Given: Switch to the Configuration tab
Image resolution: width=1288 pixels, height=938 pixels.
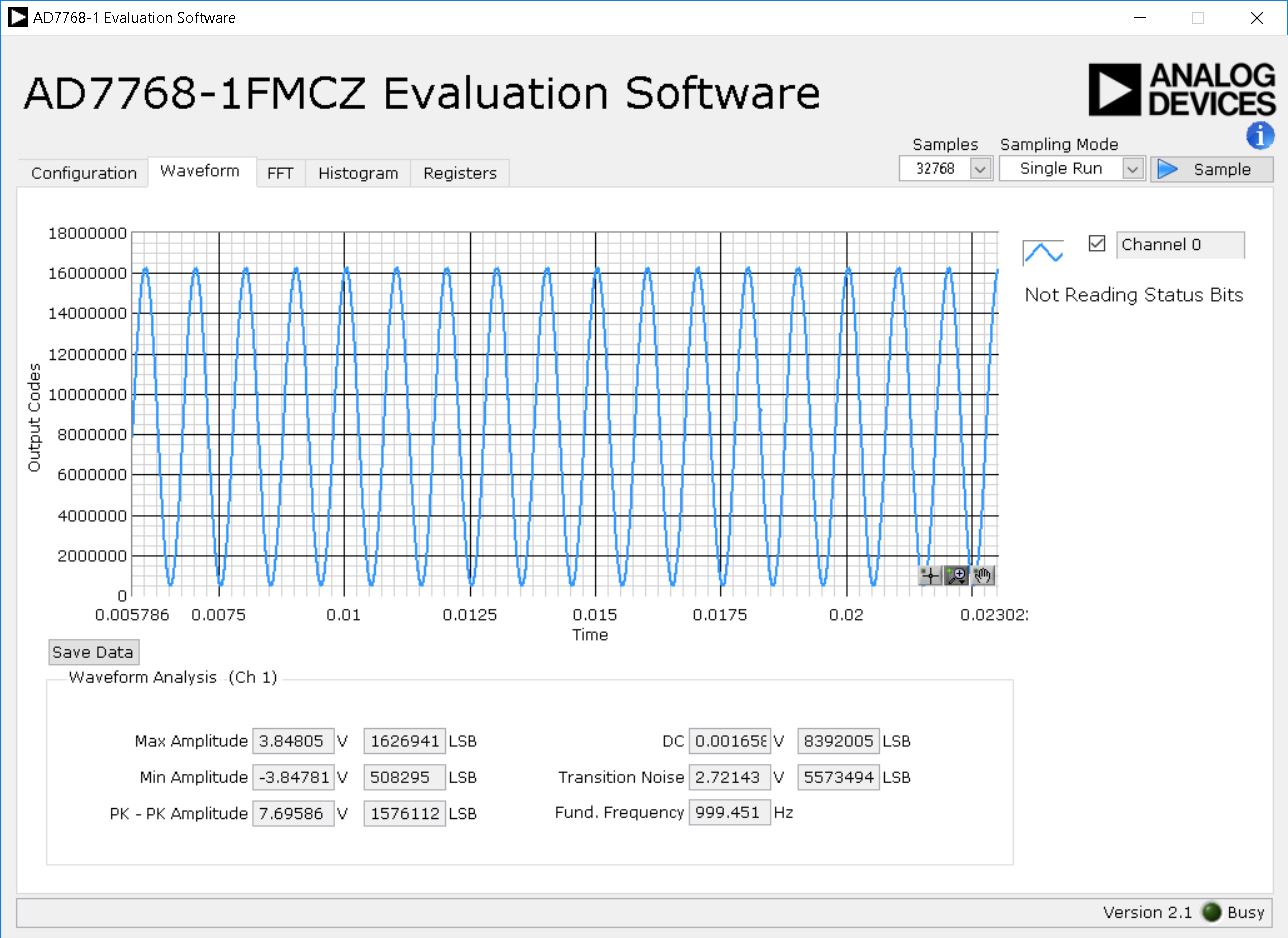Looking at the screenshot, I should pyautogui.click(x=84, y=173).
